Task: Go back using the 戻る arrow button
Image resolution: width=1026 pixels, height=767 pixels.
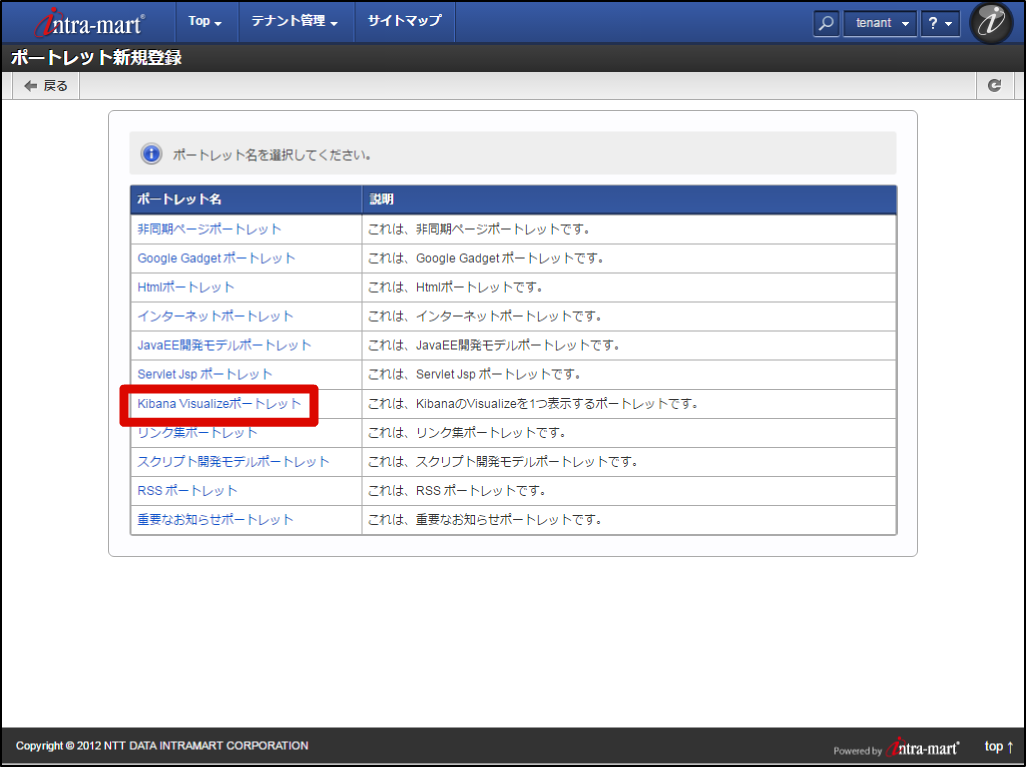Action: (x=44, y=85)
